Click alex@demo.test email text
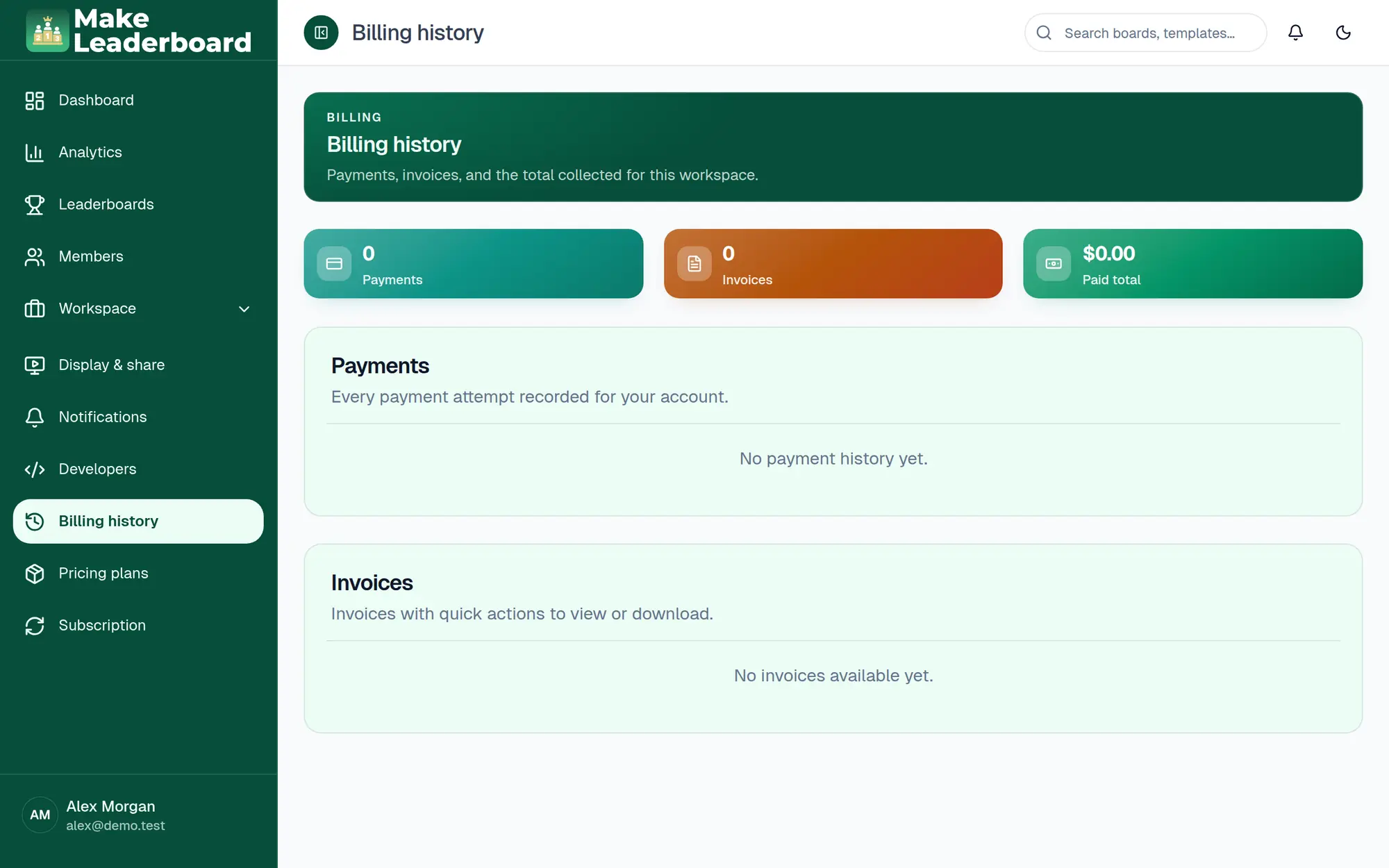Screen dimensions: 1389x868 115,826
